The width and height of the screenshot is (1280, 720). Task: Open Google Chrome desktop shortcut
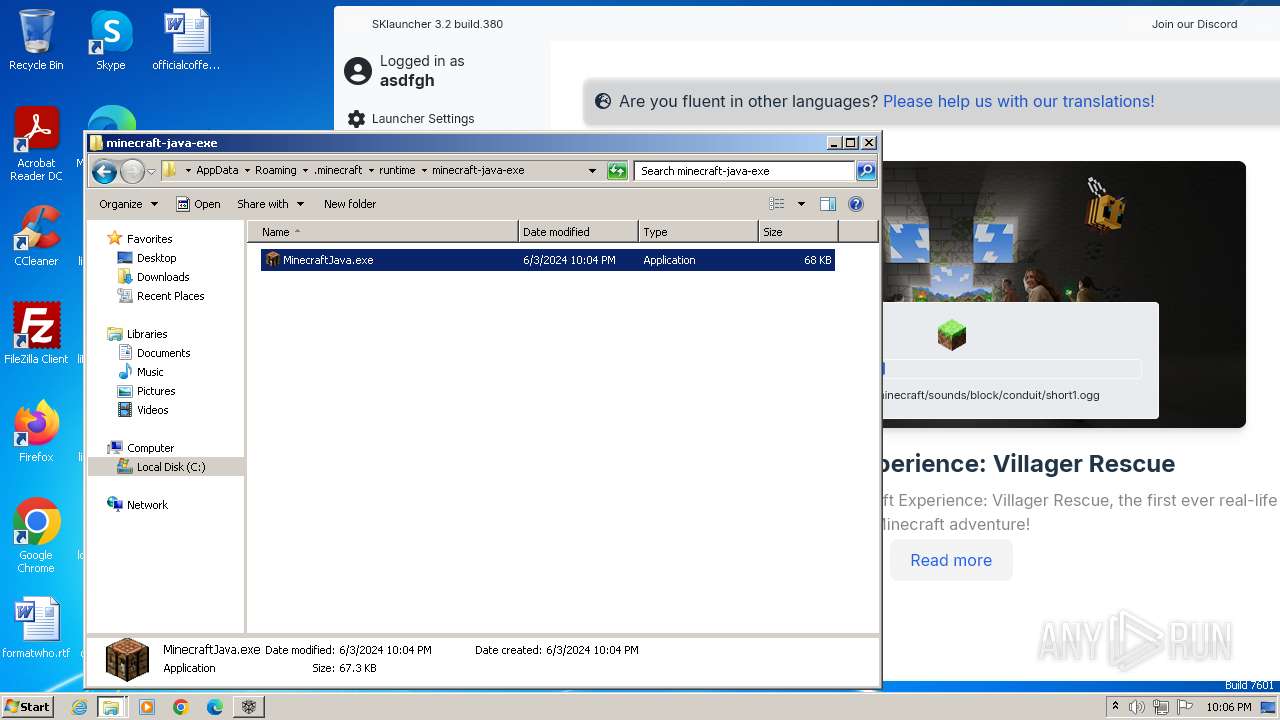pos(36,535)
